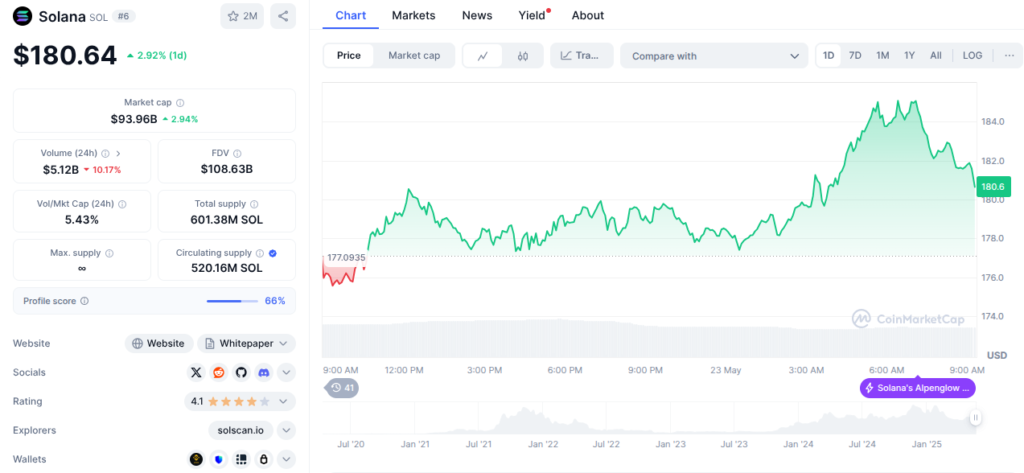Click the verified badge beside Circulating supply
1024x473 pixels.
273,253
